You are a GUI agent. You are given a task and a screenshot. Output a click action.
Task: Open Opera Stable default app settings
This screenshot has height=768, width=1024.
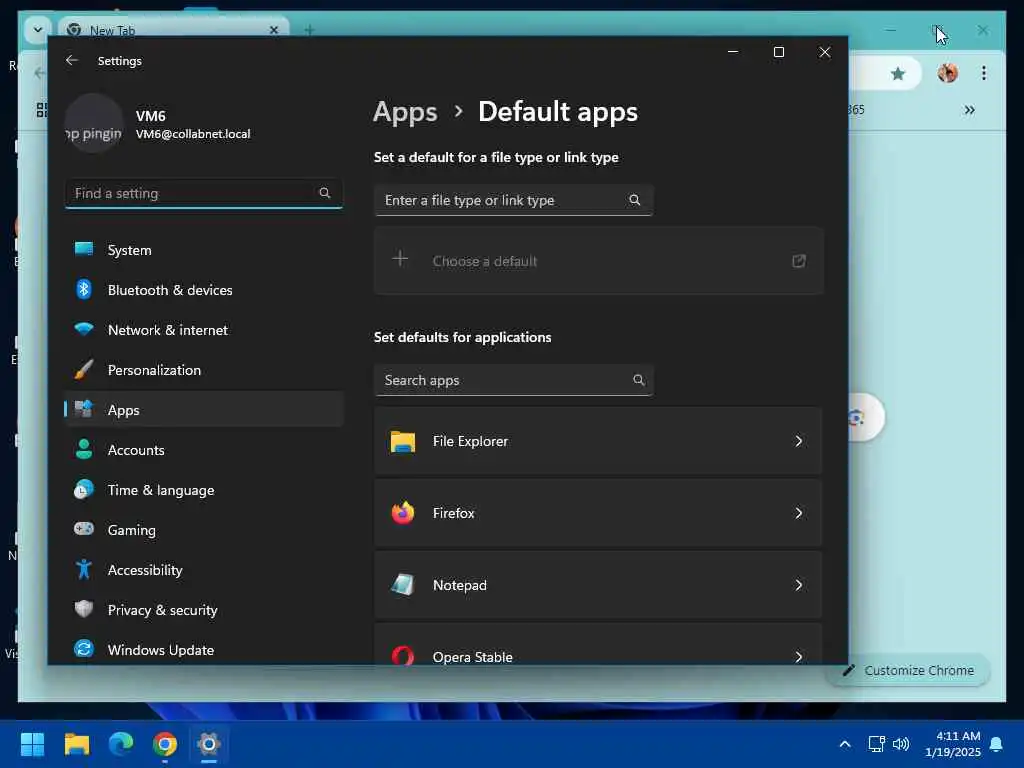pyautogui.click(x=598, y=645)
